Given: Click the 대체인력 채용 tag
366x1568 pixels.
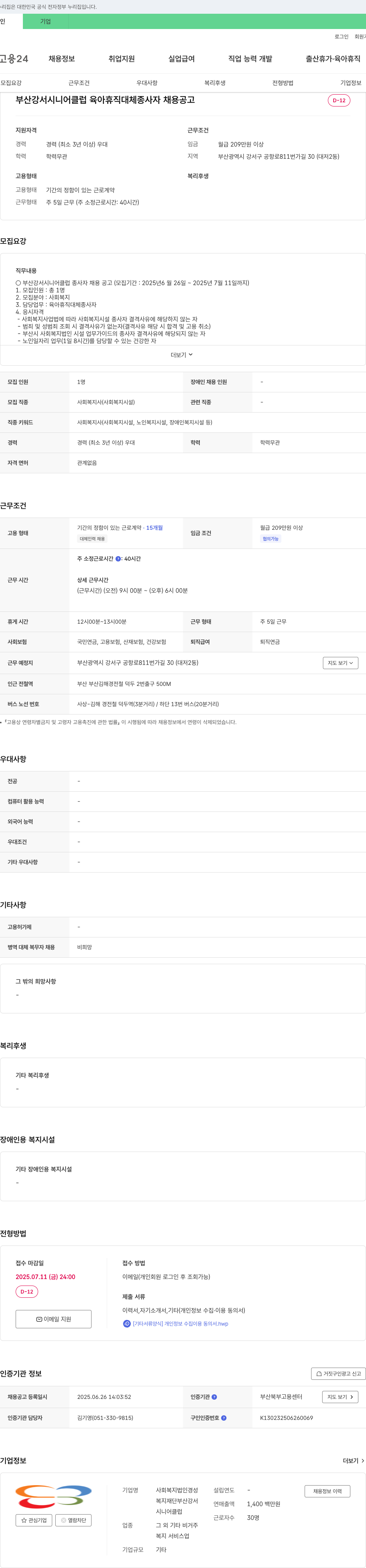Looking at the screenshot, I should (x=92, y=539).
